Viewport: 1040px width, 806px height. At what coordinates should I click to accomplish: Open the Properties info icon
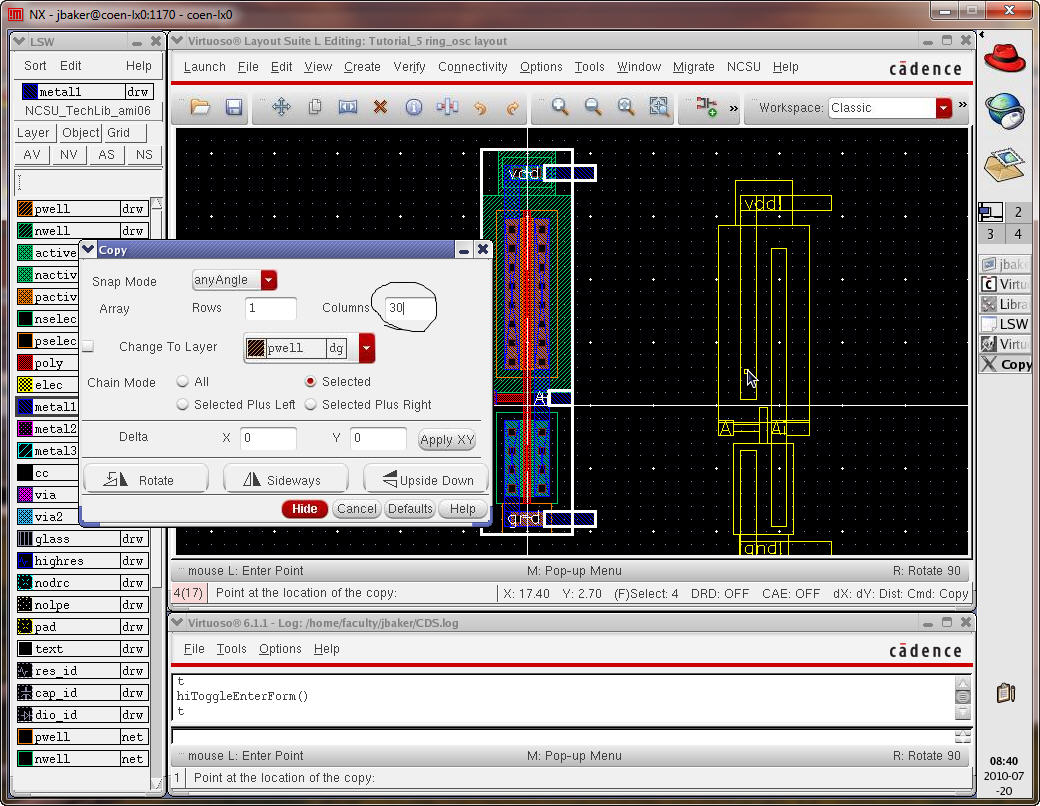[x=413, y=108]
